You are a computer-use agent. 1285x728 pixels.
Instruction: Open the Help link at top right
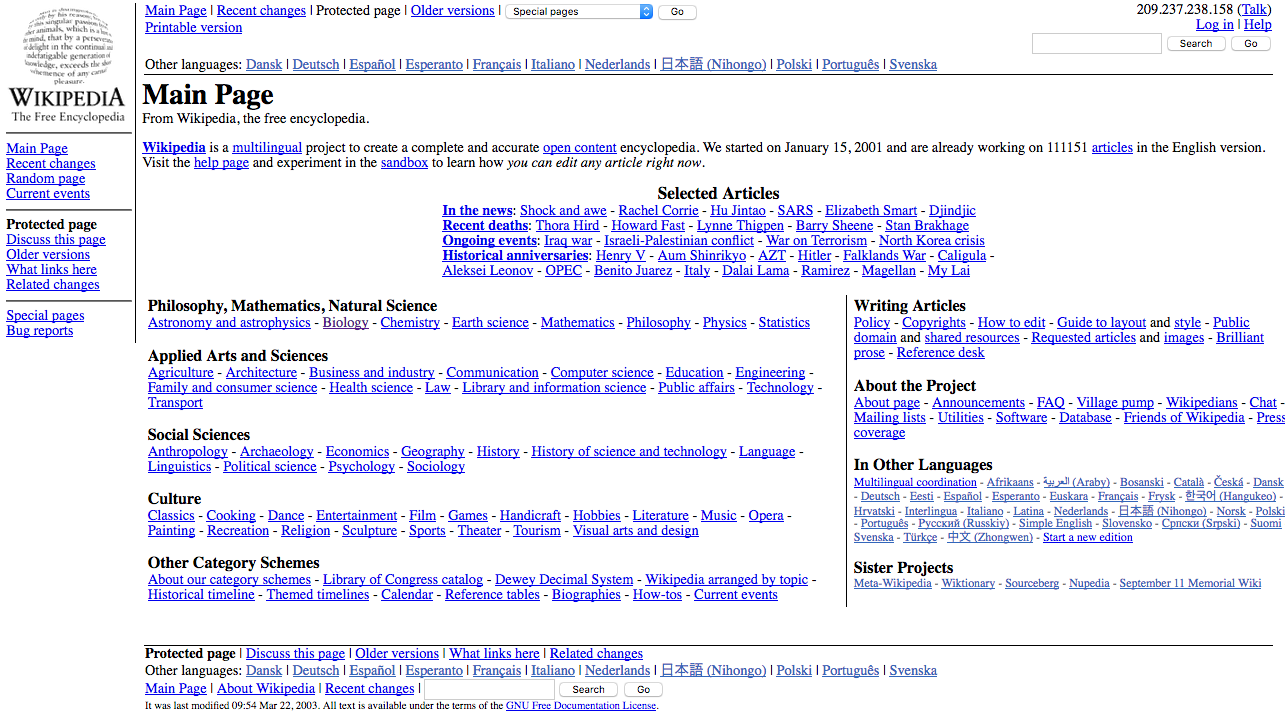pyautogui.click(x=1257, y=25)
